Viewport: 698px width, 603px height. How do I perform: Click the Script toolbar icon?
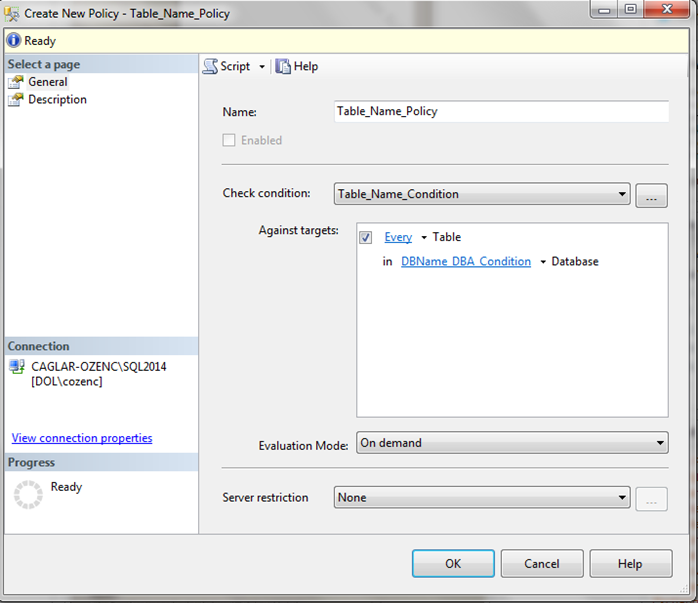(x=210, y=66)
